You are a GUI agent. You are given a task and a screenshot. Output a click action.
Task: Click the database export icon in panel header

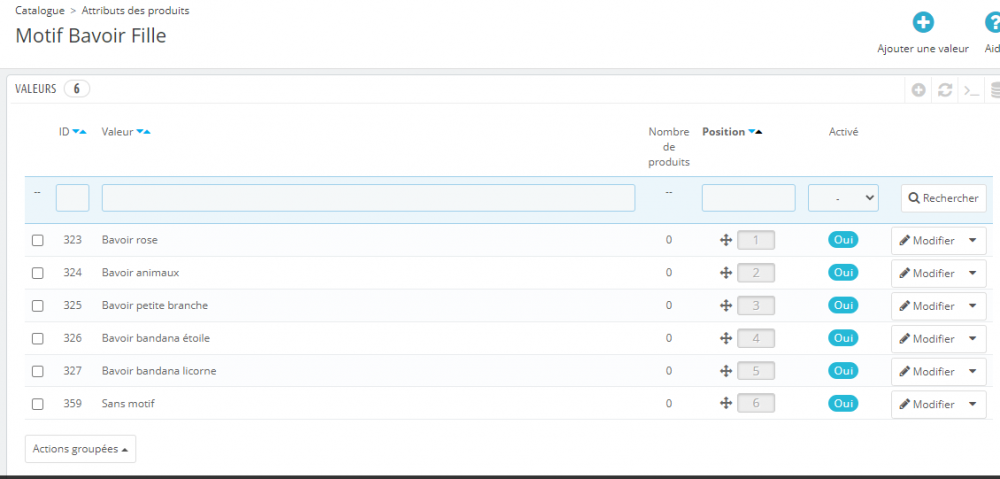point(995,91)
